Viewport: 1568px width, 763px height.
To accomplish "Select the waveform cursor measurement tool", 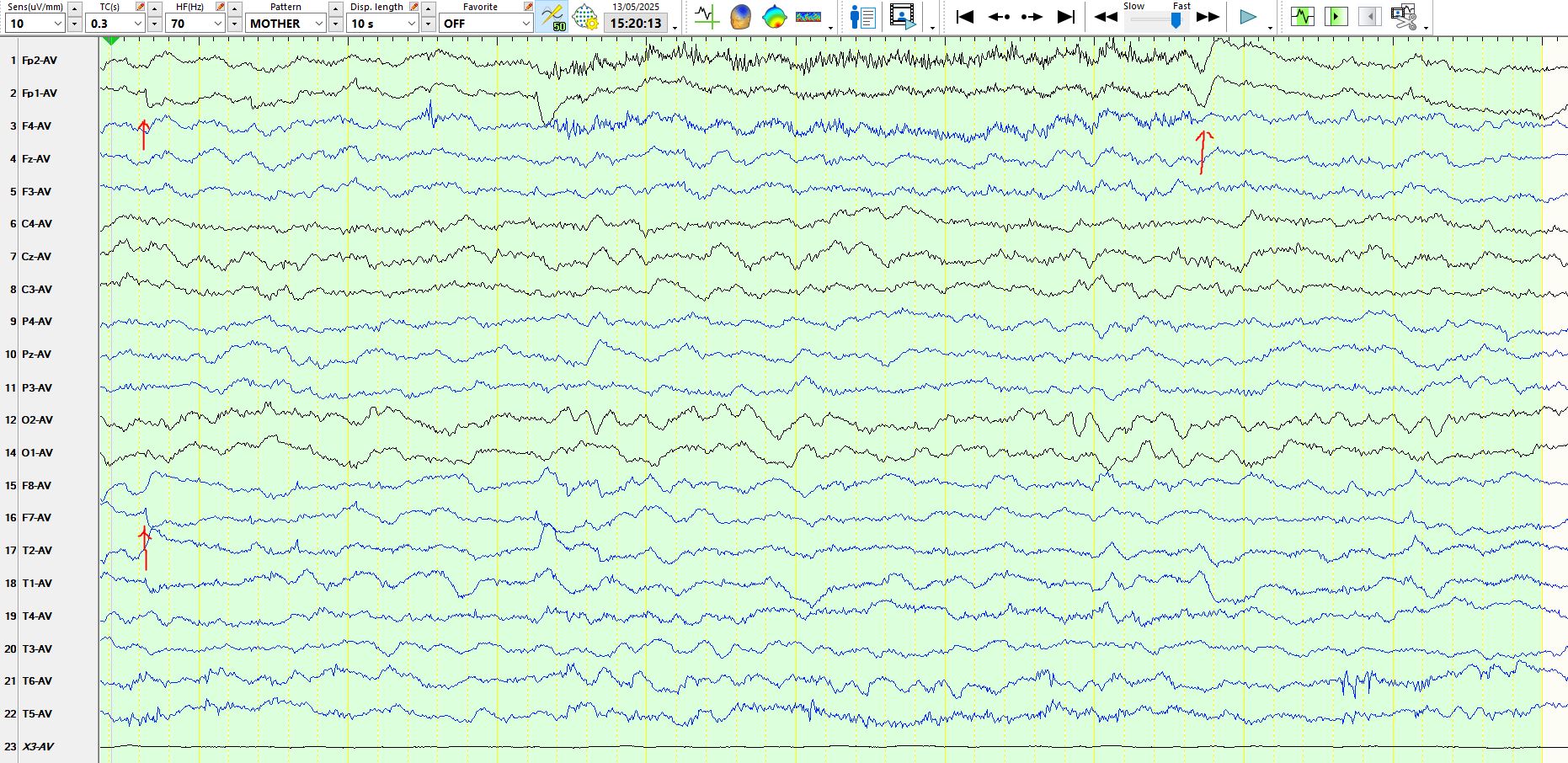I will pos(707,17).
